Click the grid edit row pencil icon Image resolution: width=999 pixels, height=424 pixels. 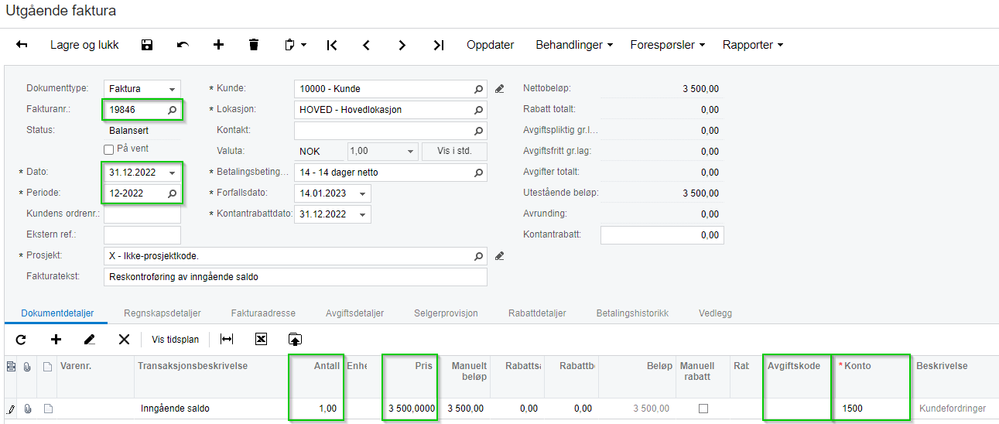tap(89, 340)
